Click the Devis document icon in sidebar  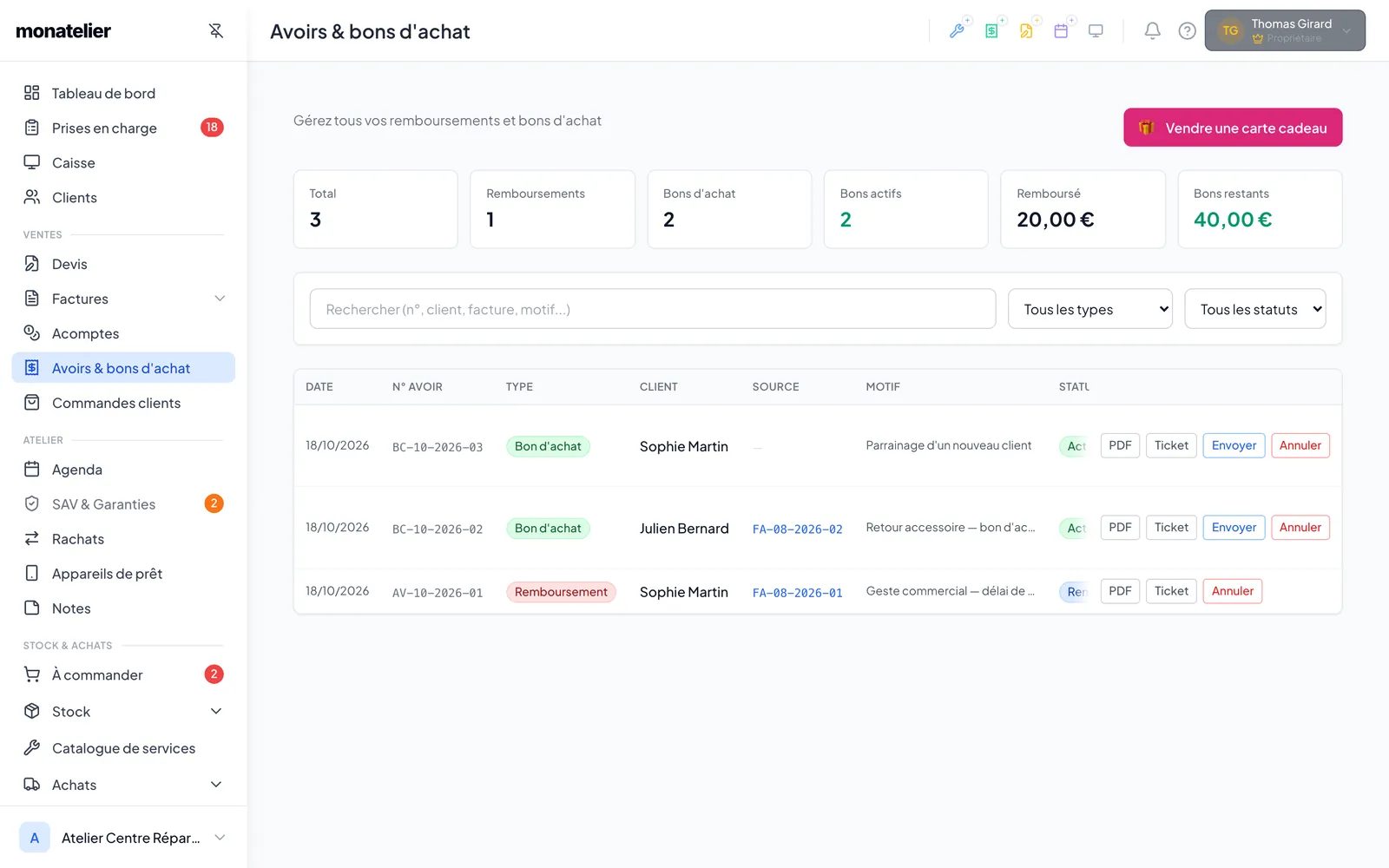coord(32,264)
